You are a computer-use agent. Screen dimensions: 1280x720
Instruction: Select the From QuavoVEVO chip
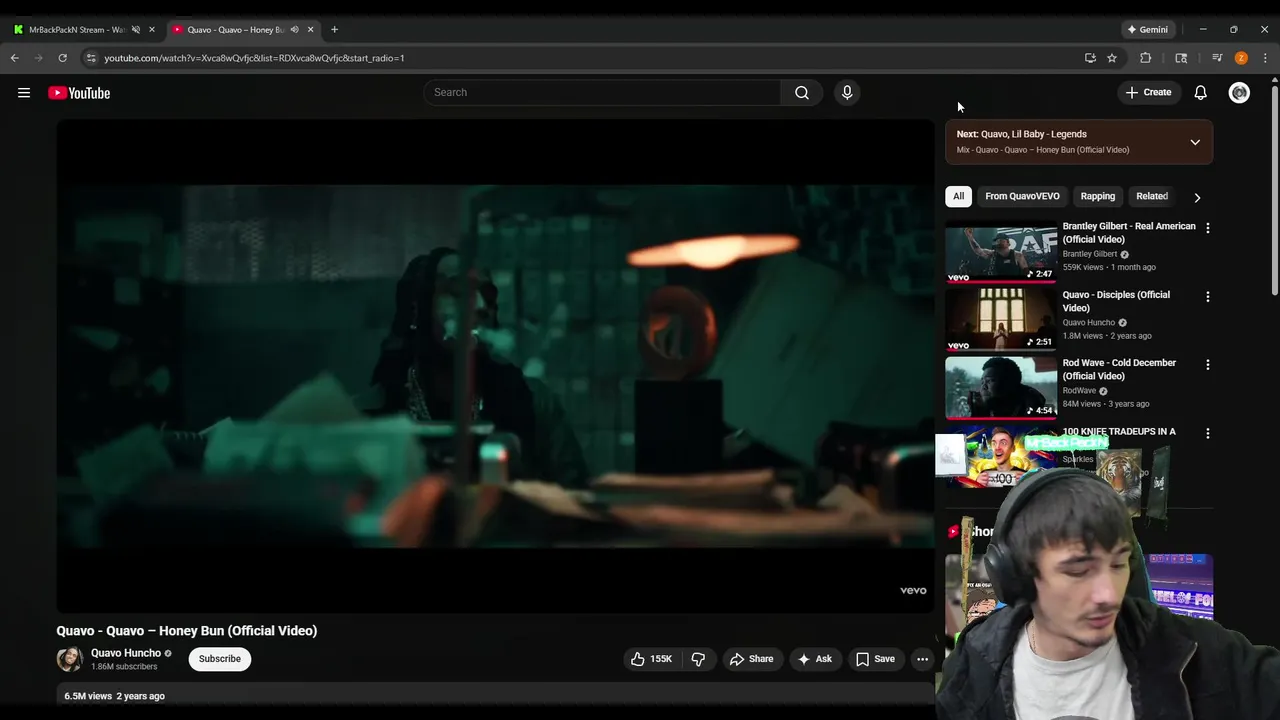click(1022, 196)
